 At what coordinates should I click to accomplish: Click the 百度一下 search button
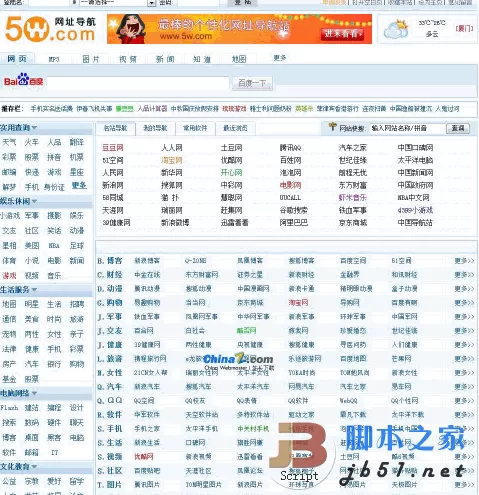252,83
